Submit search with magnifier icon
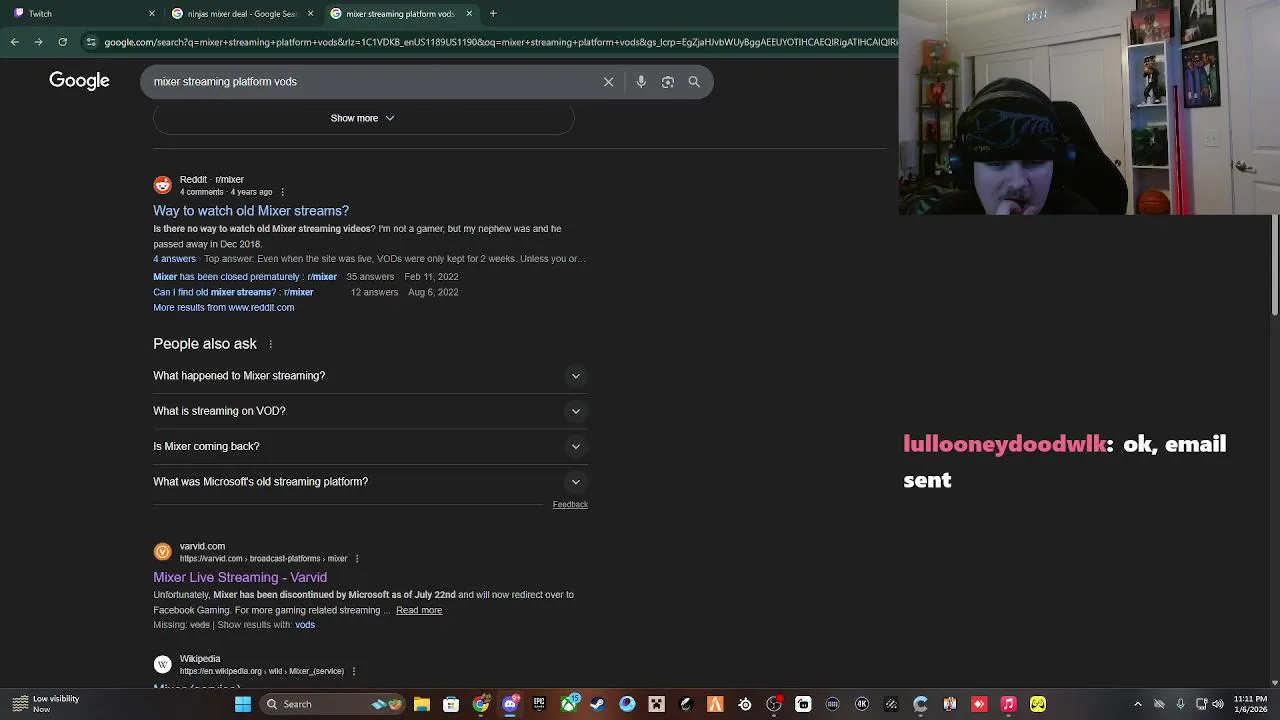This screenshot has width=1280, height=720. (x=694, y=82)
